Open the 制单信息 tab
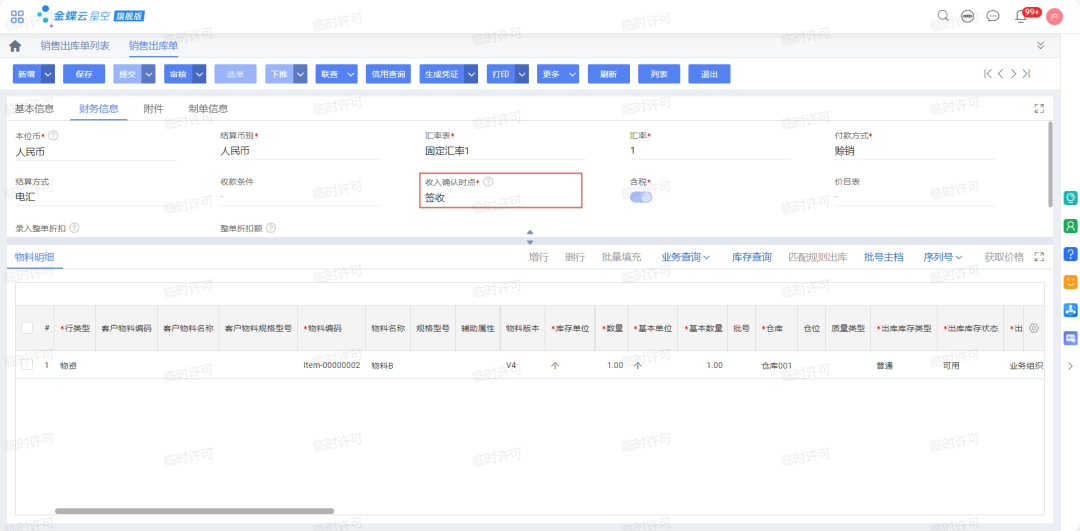 coord(208,108)
